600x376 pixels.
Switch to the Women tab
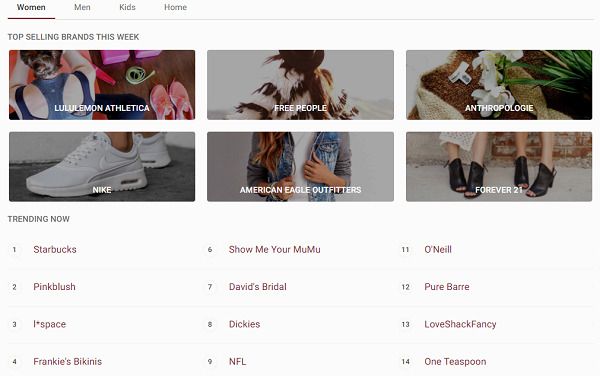[x=31, y=7]
